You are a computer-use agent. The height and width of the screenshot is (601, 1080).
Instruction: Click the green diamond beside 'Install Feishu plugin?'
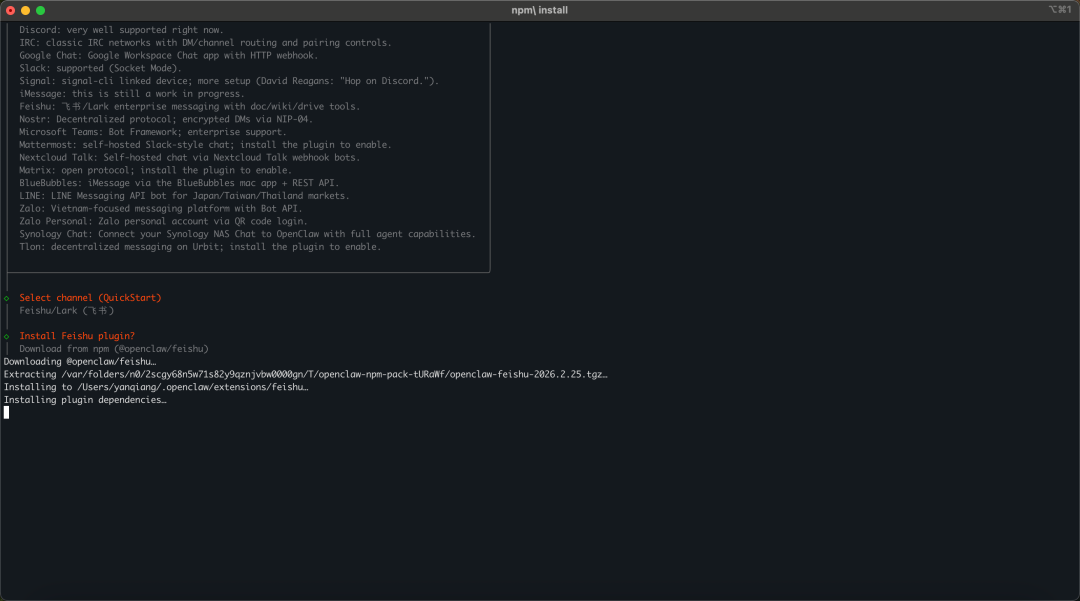tap(7, 337)
